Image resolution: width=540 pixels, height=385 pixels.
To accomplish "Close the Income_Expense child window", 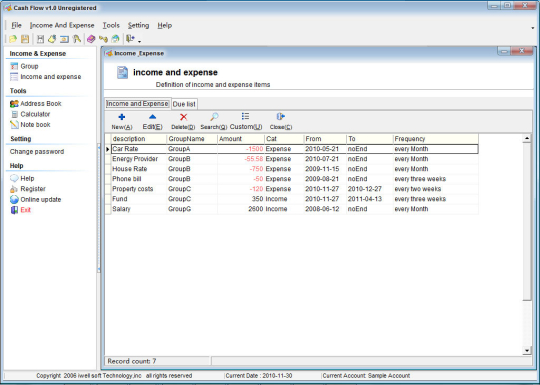I will [x=522, y=51].
